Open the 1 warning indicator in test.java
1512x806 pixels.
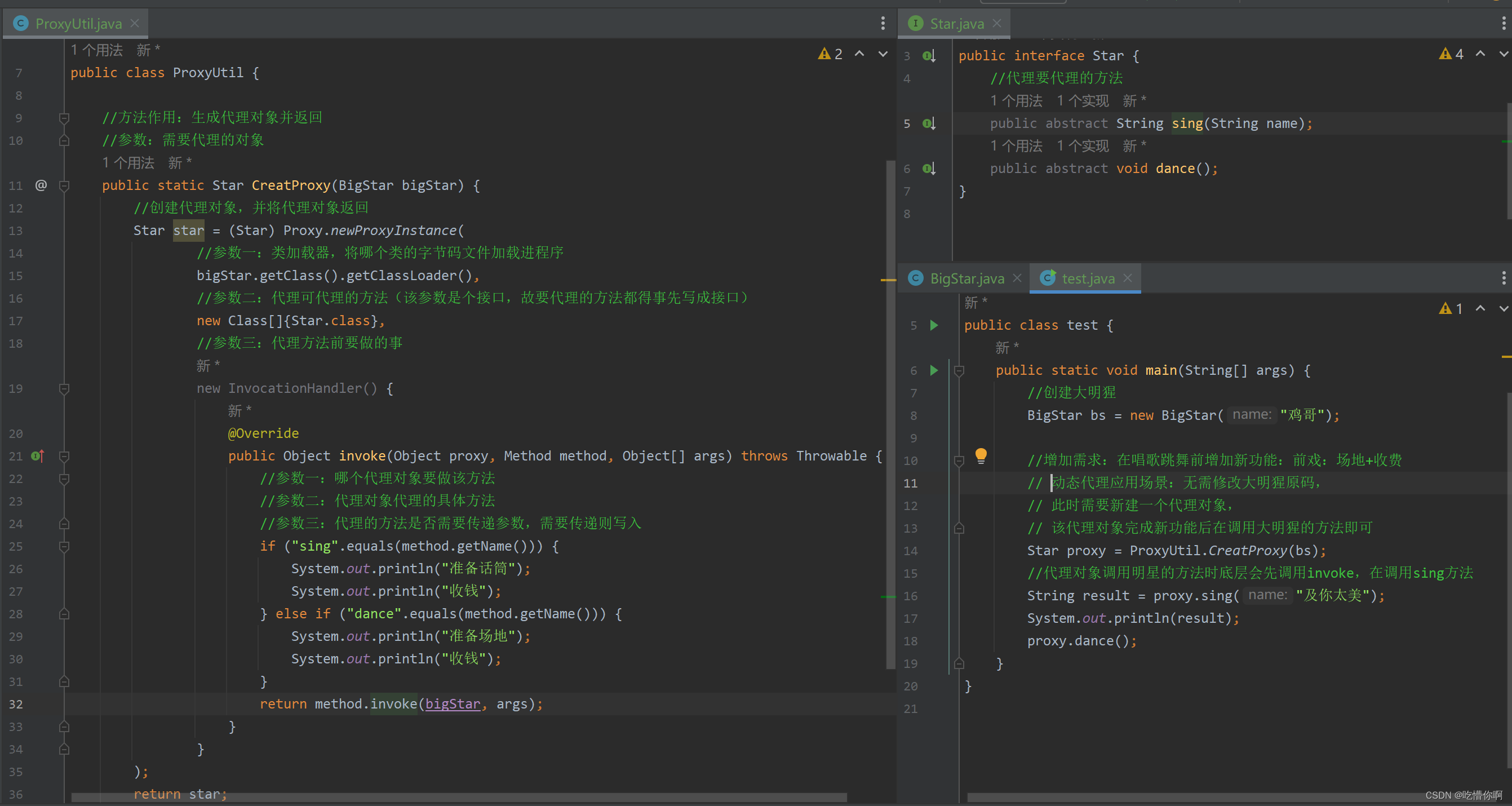click(x=1452, y=308)
